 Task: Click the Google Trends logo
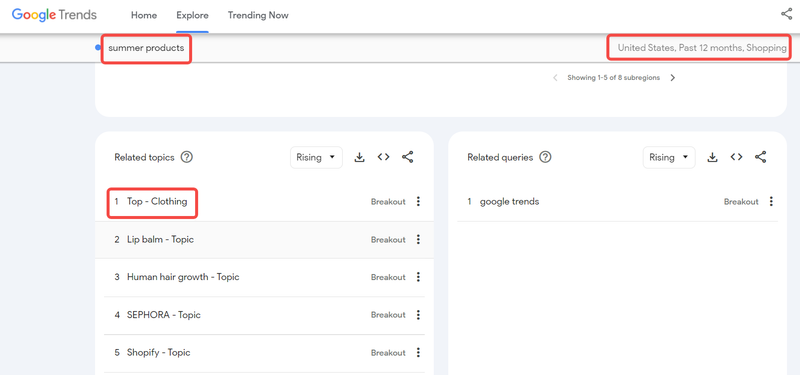pos(54,15)
